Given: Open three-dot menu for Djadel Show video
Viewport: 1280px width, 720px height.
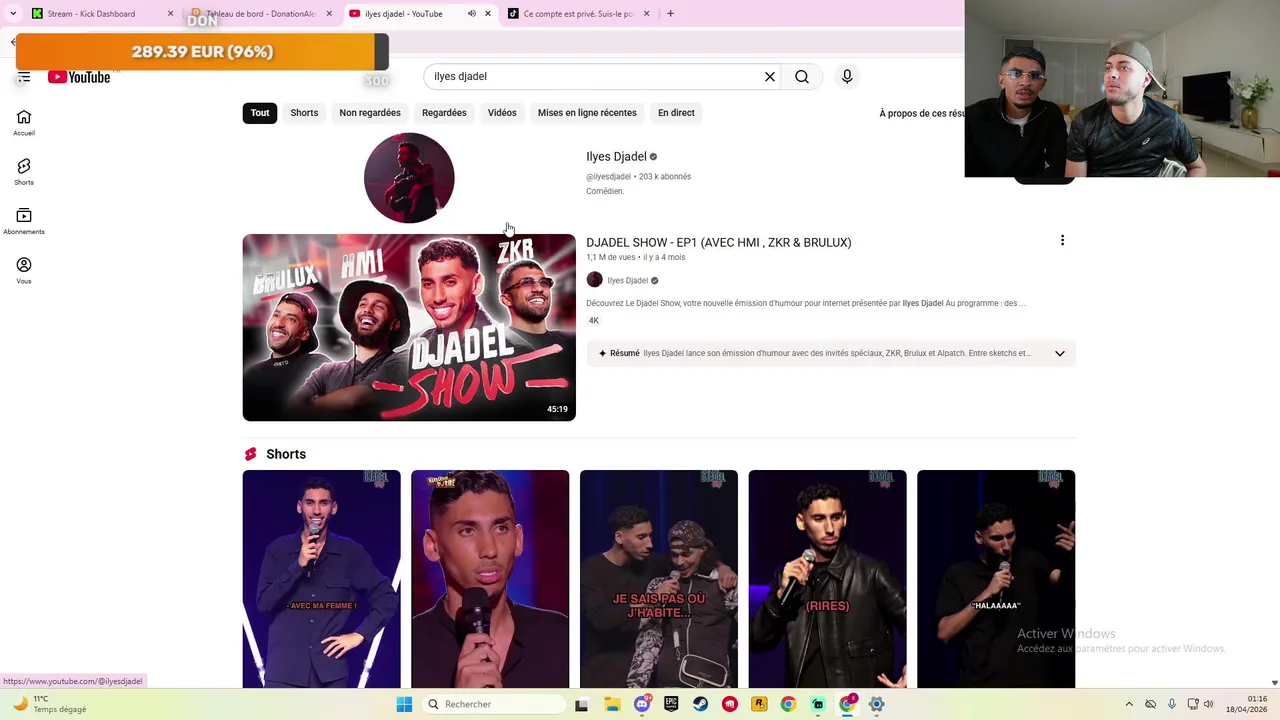Looking at the screenshot, I should [x=1062, y=240].
